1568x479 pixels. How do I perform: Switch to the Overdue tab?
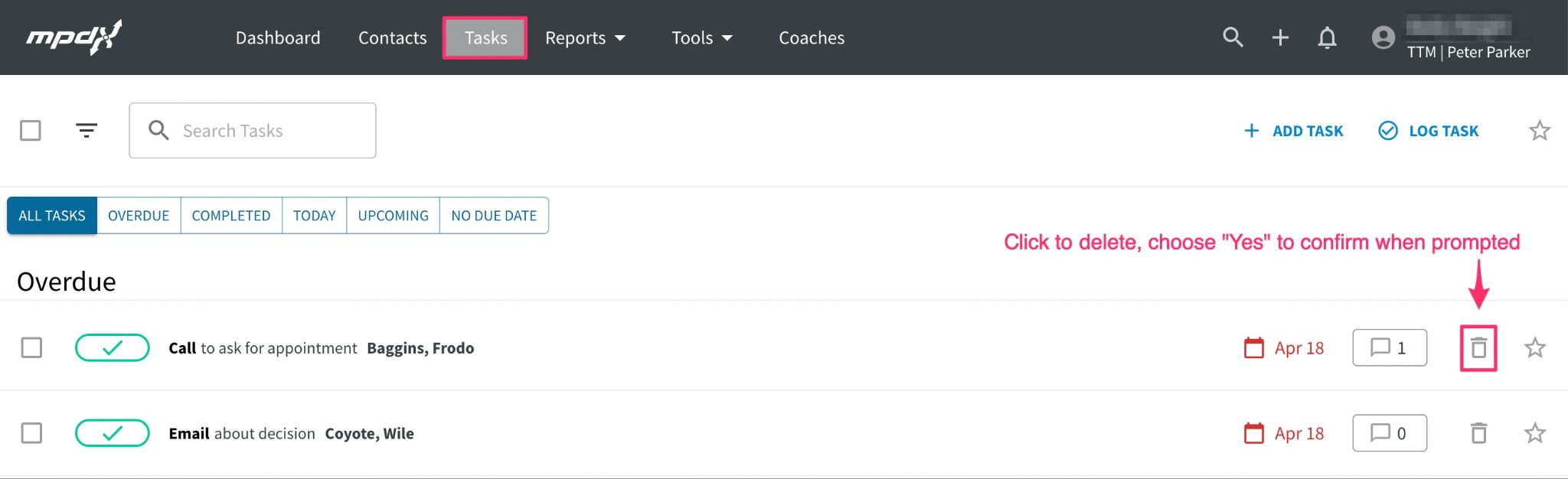tap(139, 216)
